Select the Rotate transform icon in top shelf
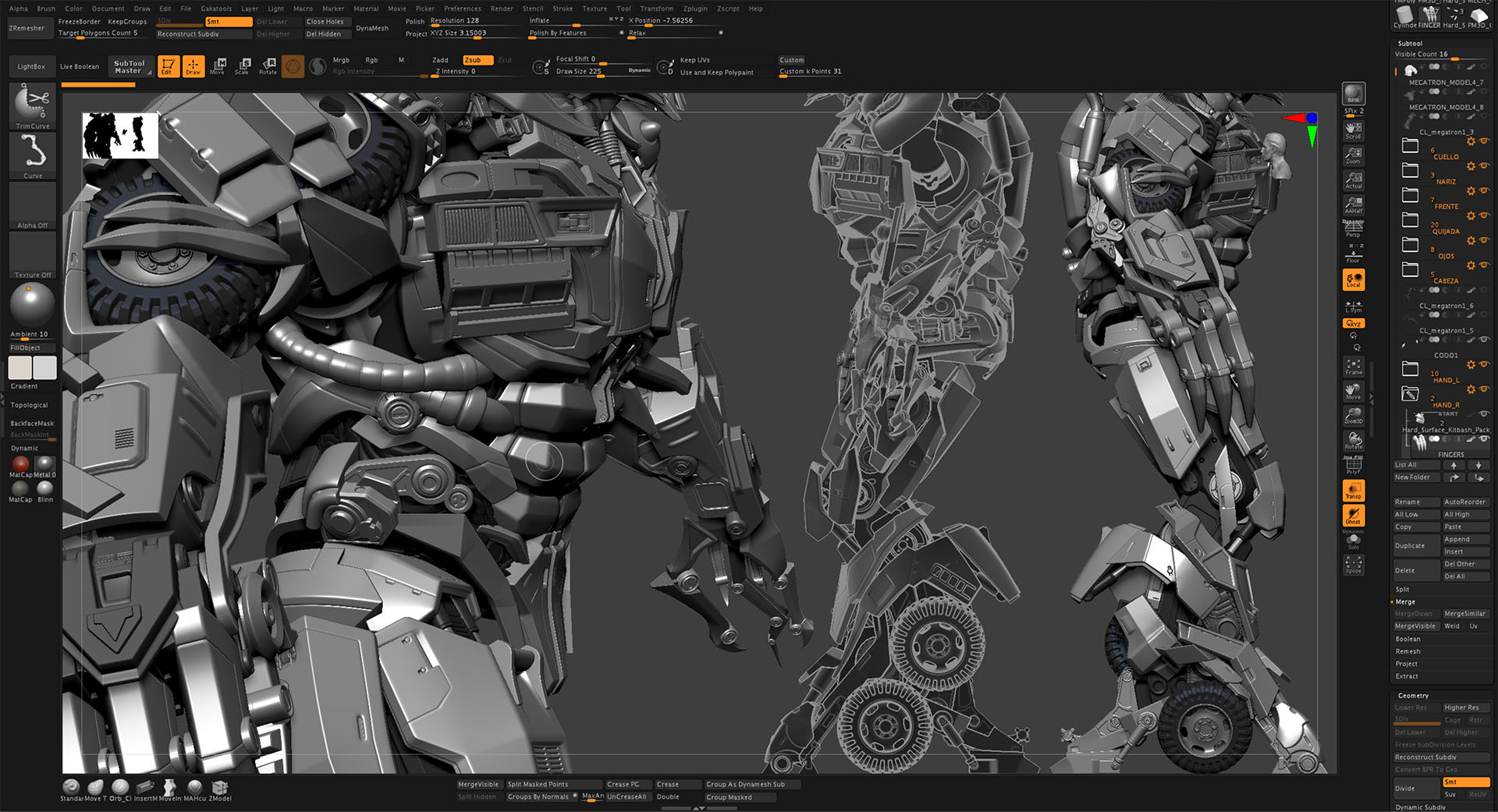The image size is (1498, 812). [x=268, y=66]
